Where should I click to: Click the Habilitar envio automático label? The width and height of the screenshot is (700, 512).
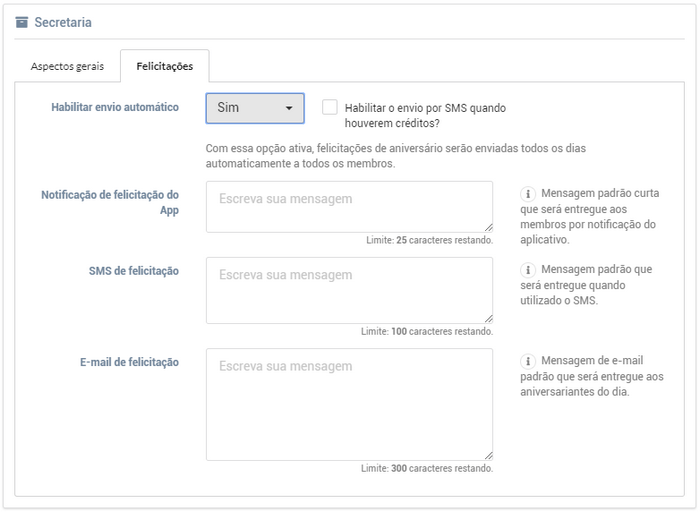[115, 107]
